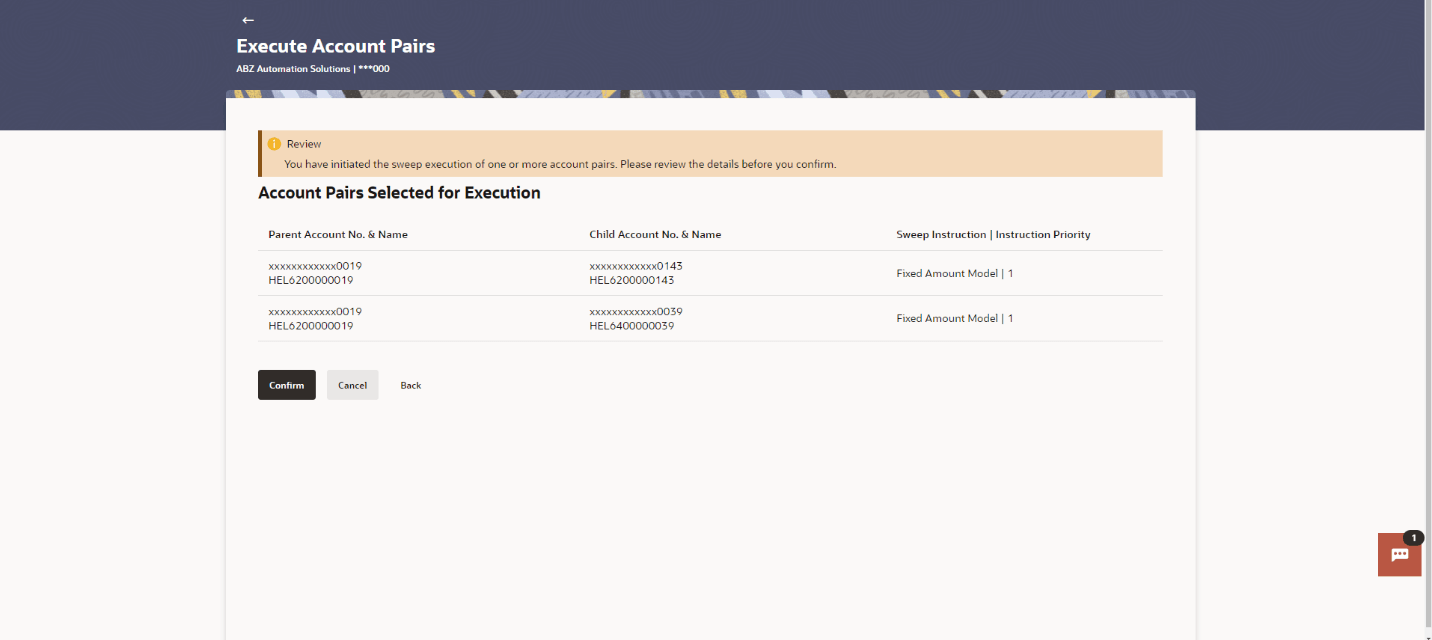The height and width of the screenshot is (640, 1432).
Task: Open the chat bubble widget
Action: (x=1399, y=555)
